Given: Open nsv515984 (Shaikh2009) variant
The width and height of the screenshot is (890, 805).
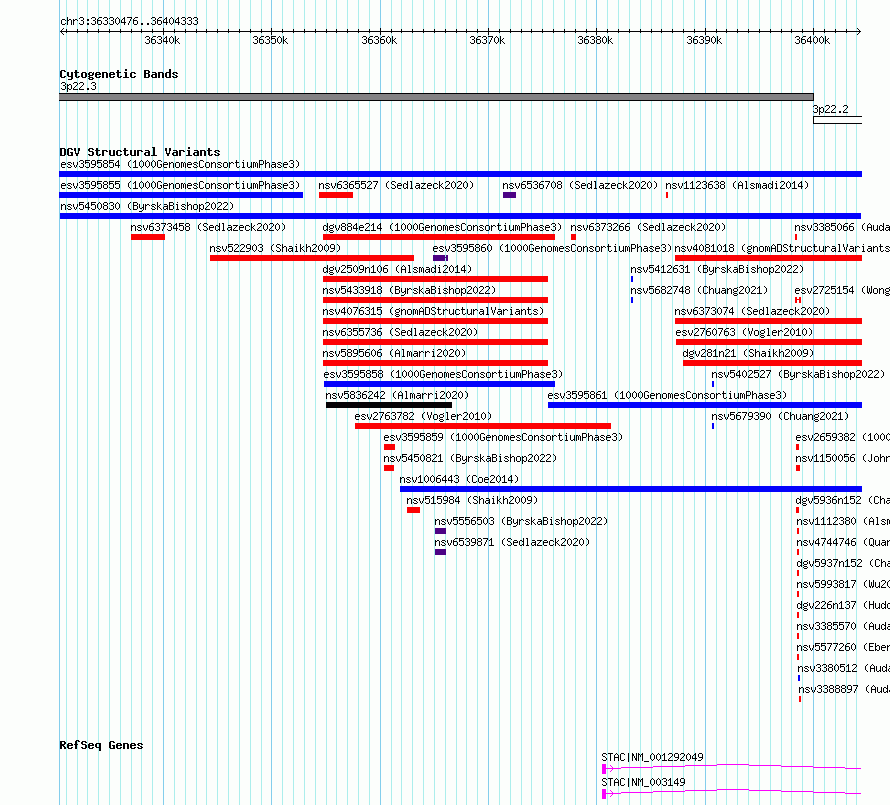Looking at the screenshot, I should tap(472, 501).
